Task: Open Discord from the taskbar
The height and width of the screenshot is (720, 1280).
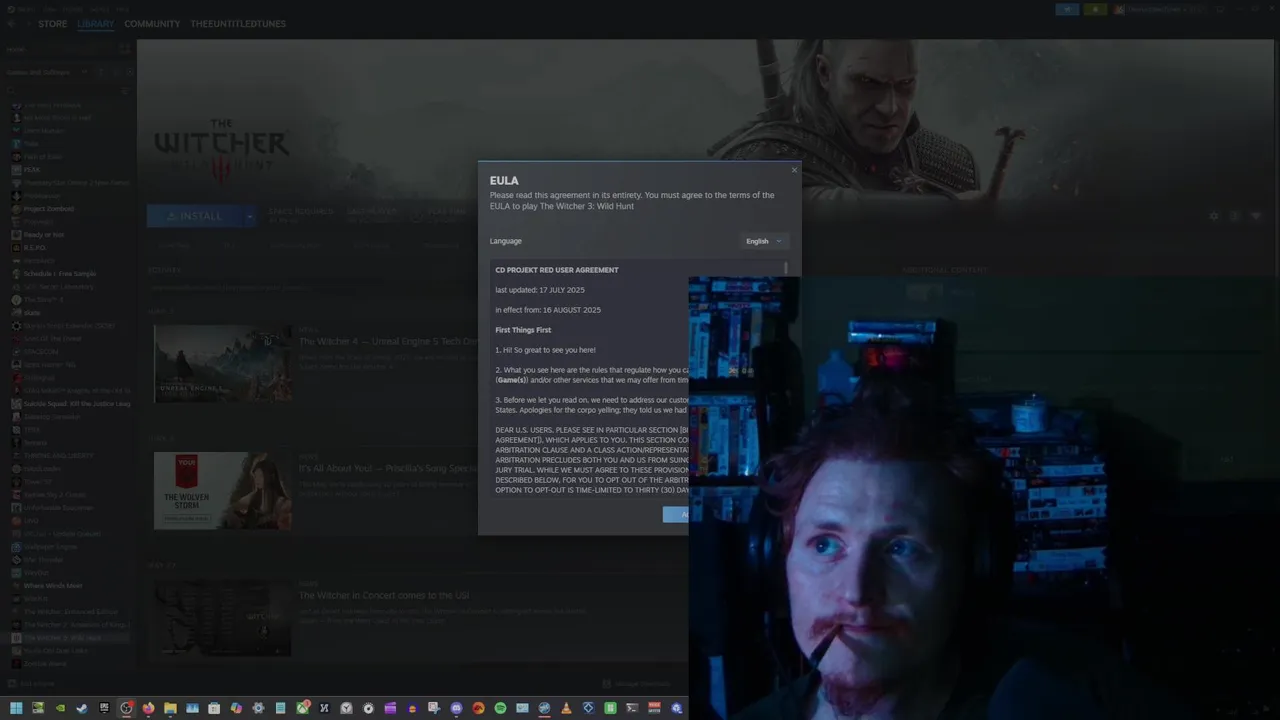Action: [456, 708]
